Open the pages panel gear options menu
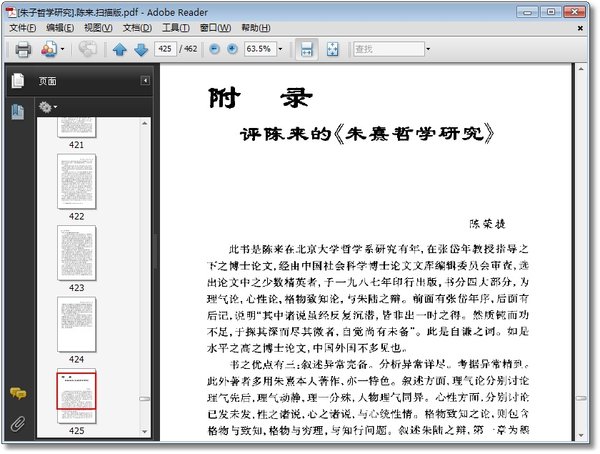The width and height of the screenshot is (600, 454). 47,107
